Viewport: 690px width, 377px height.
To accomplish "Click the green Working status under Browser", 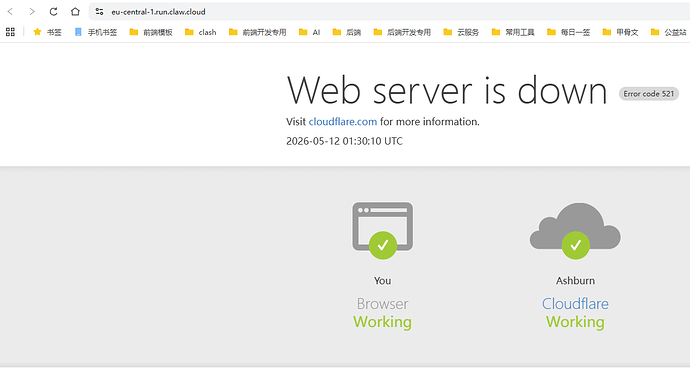I will pos(382,322).
